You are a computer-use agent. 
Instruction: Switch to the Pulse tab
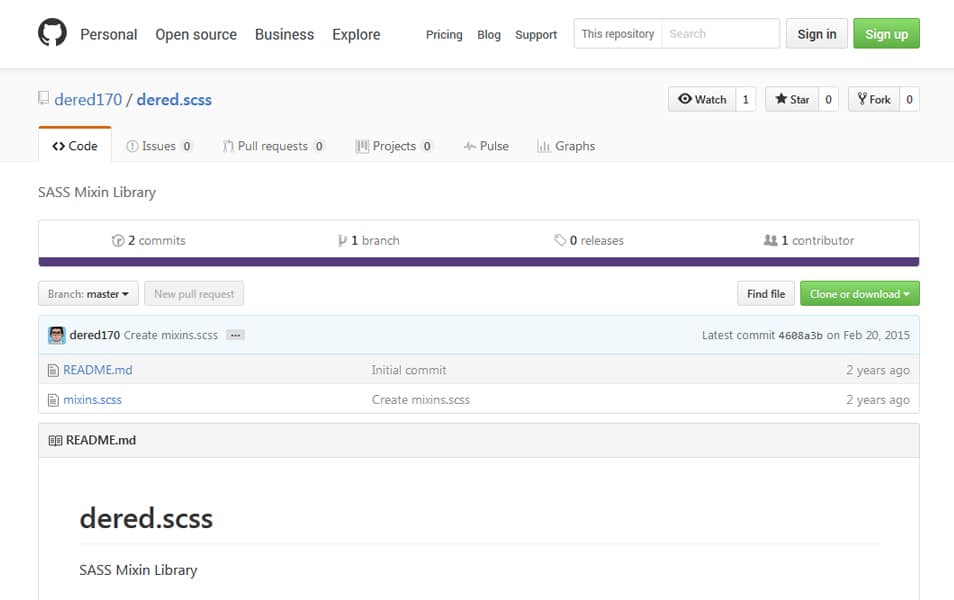click(486, 146)
